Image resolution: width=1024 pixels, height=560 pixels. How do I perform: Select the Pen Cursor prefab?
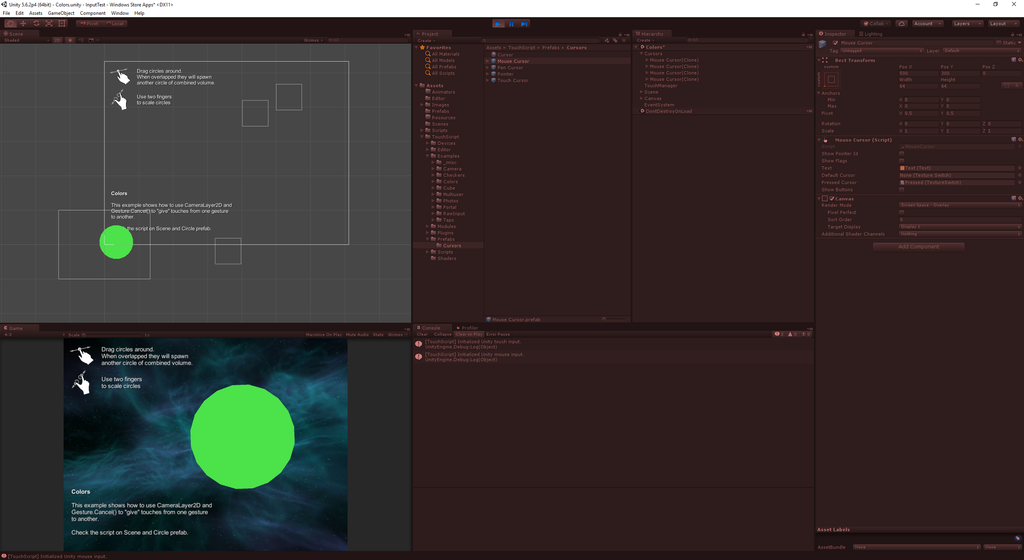[510, 67]
